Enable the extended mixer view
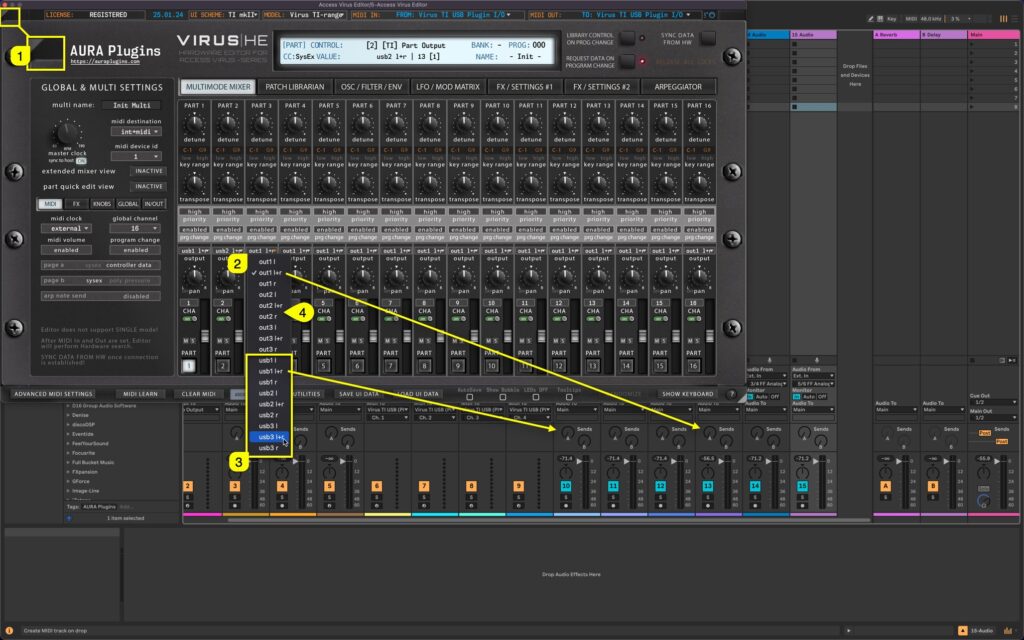 (x=147, y=171)
